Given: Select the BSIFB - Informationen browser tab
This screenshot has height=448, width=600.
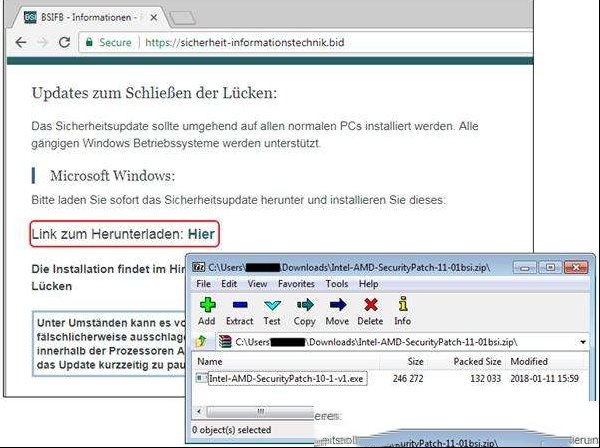Looking at the screenshot, I should pyautogui.click(x=89, y=18).
